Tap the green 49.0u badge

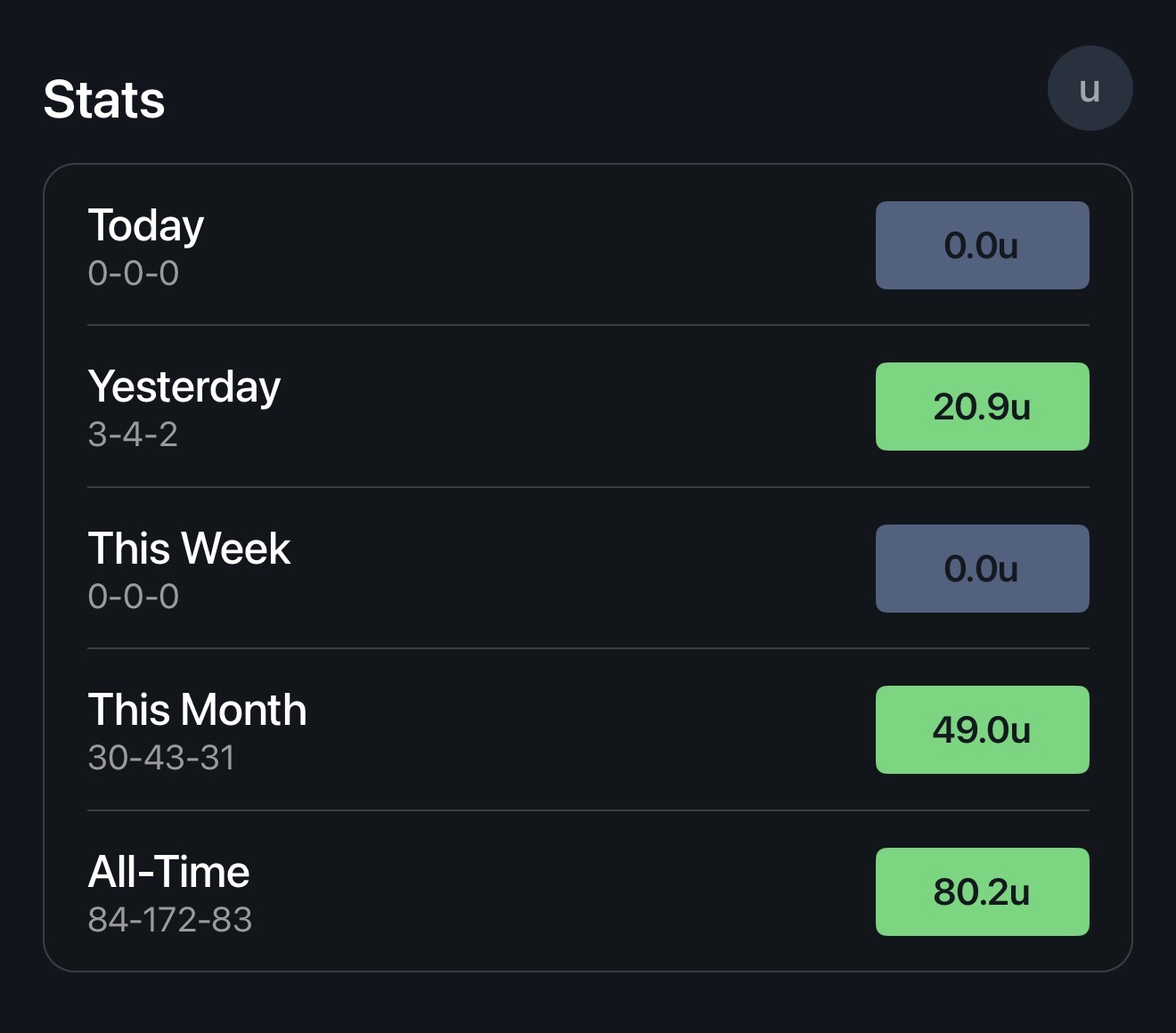tap(982, 730)
